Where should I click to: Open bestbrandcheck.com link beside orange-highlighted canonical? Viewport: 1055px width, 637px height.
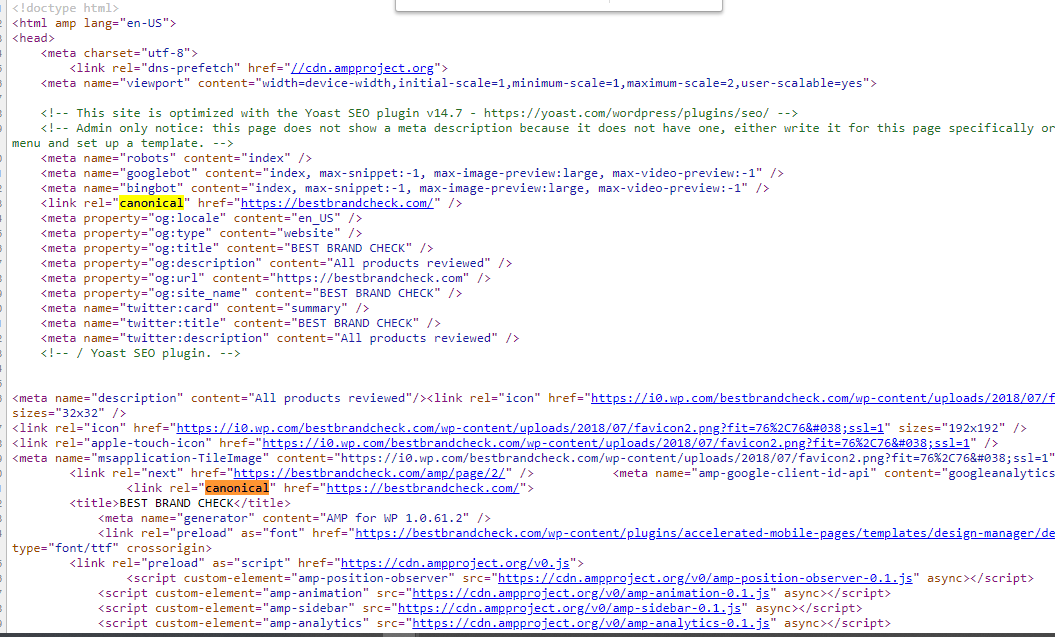tap(423, 488)
